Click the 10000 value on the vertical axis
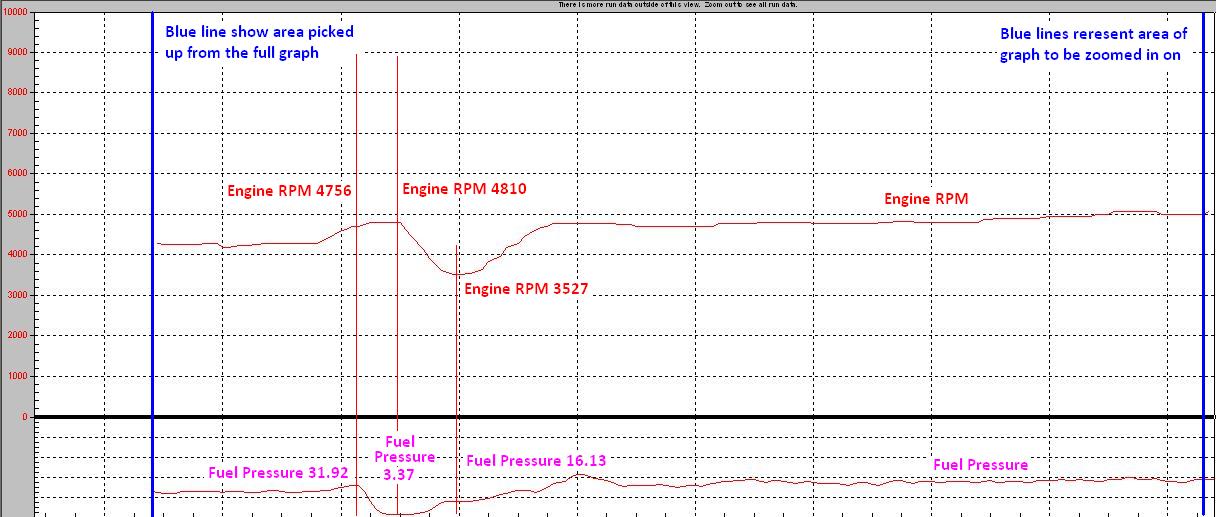 (15, 13)
